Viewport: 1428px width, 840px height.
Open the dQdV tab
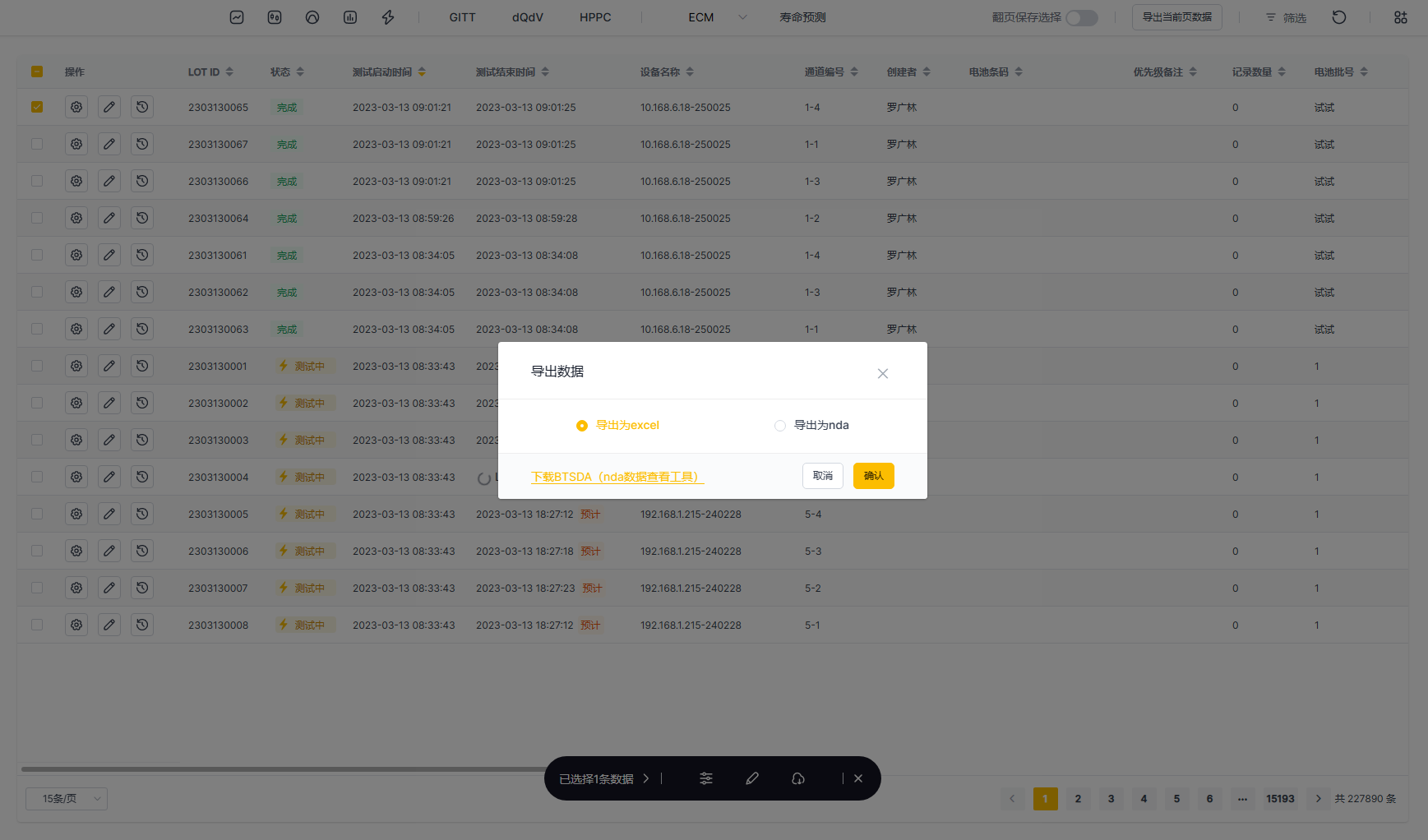(x=528, y=17)
